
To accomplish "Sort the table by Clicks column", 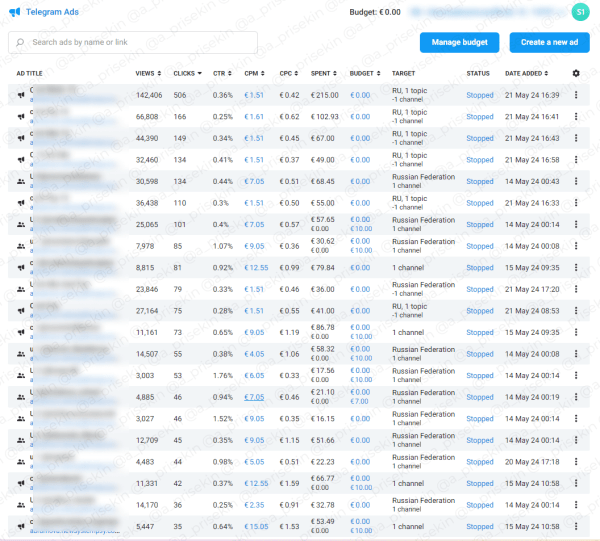I will click(x=186, y=73).
